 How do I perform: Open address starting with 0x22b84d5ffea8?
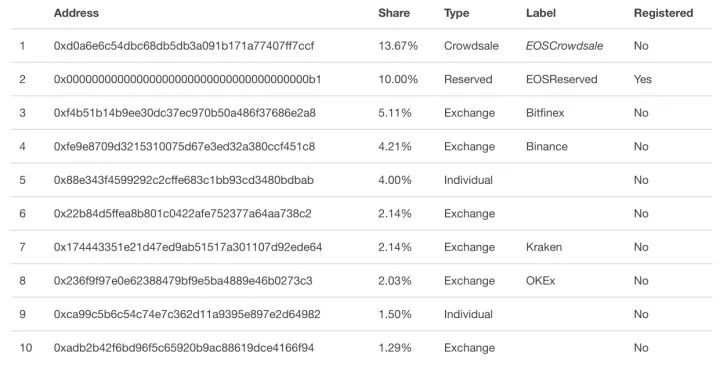pos(182,213)
